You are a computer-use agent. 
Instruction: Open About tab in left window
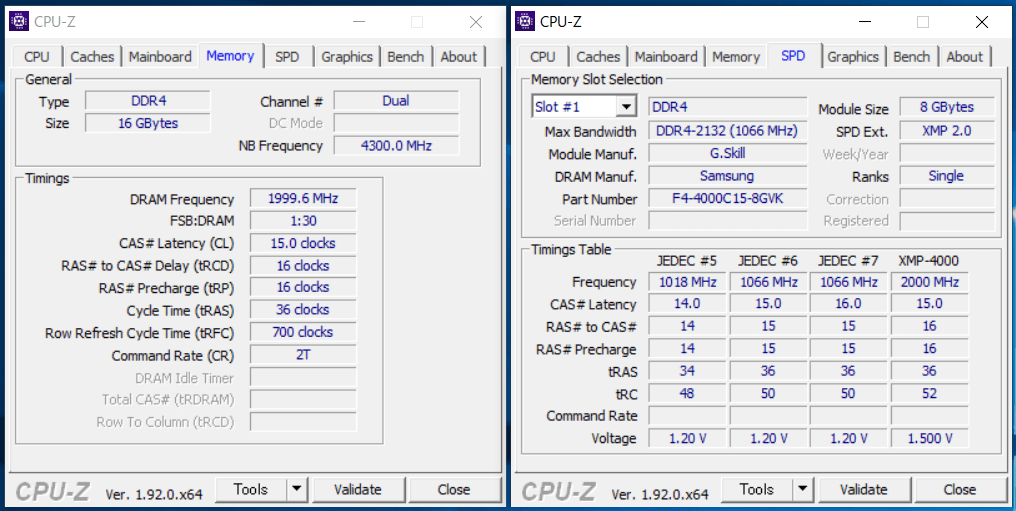[x=459, y=57]
